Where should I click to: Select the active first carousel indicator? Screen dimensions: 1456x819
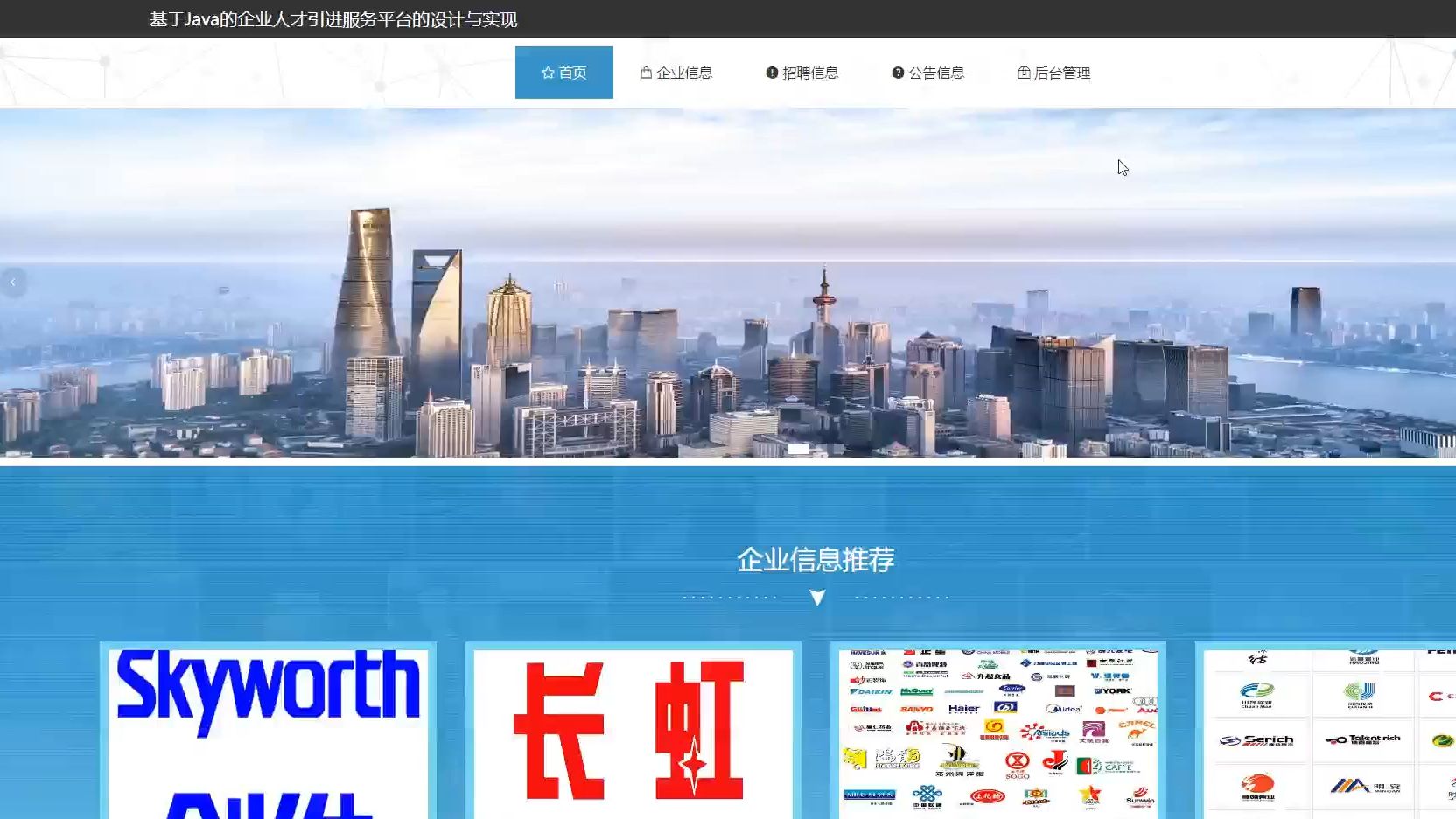click(x=799, y=449)
